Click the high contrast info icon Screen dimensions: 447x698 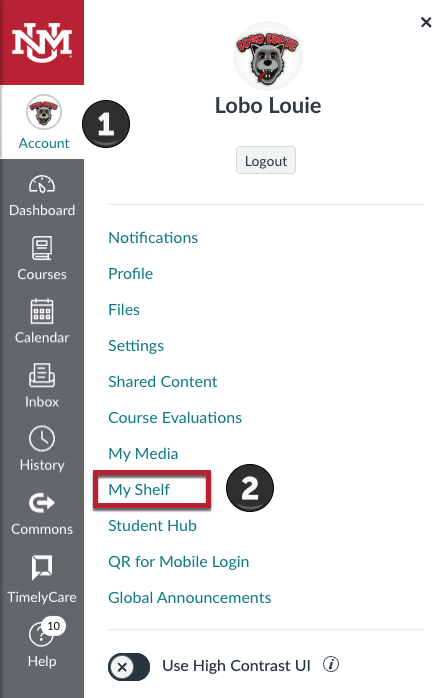tap(331, 665)
